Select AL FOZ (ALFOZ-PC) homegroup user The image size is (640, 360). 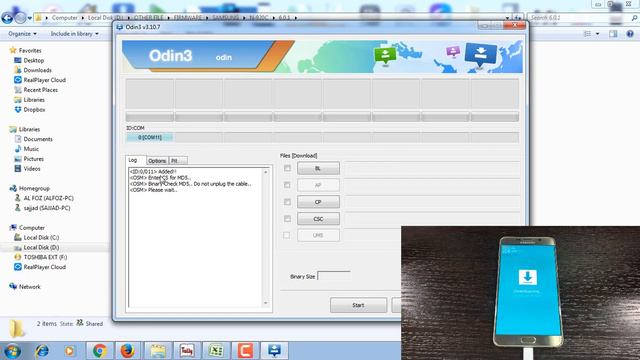click(49, 198)
